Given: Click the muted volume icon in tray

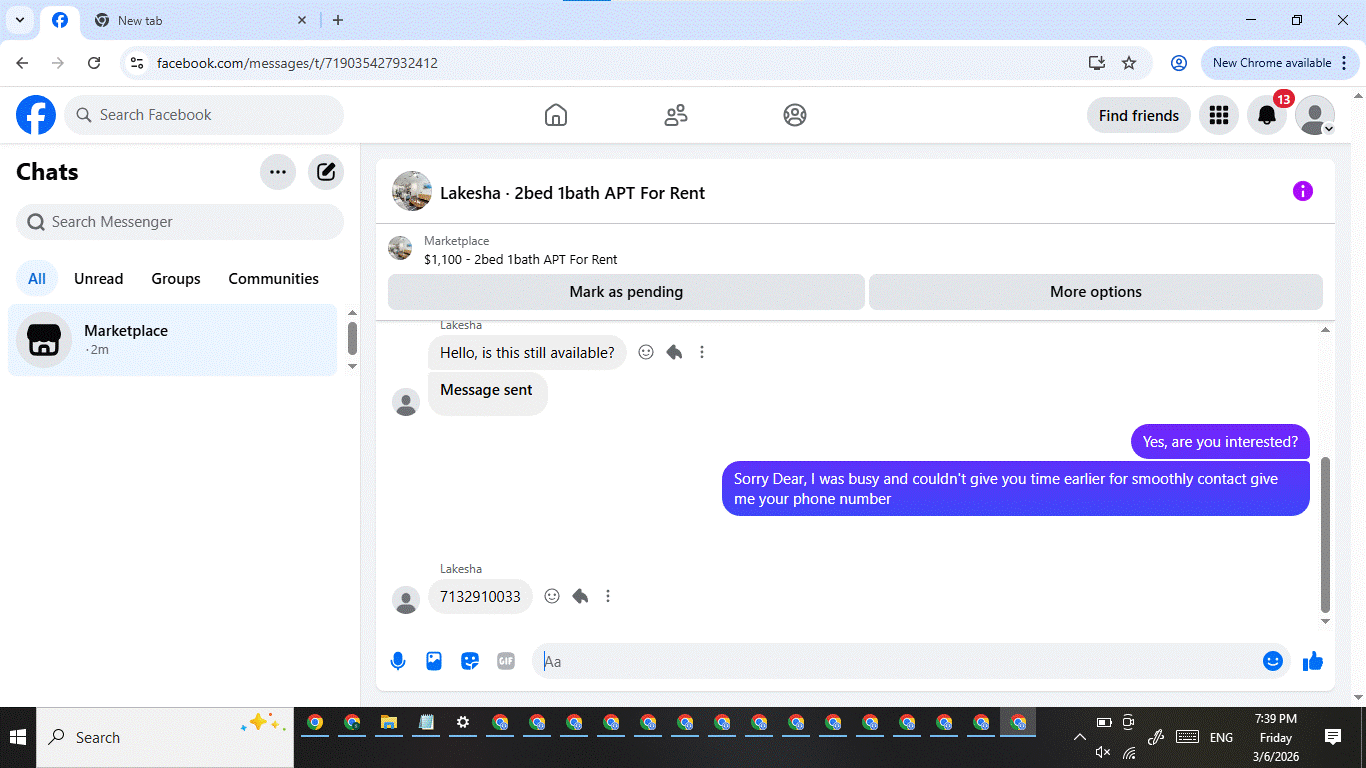Looking at the screenshot, I should coord(1104,752).
